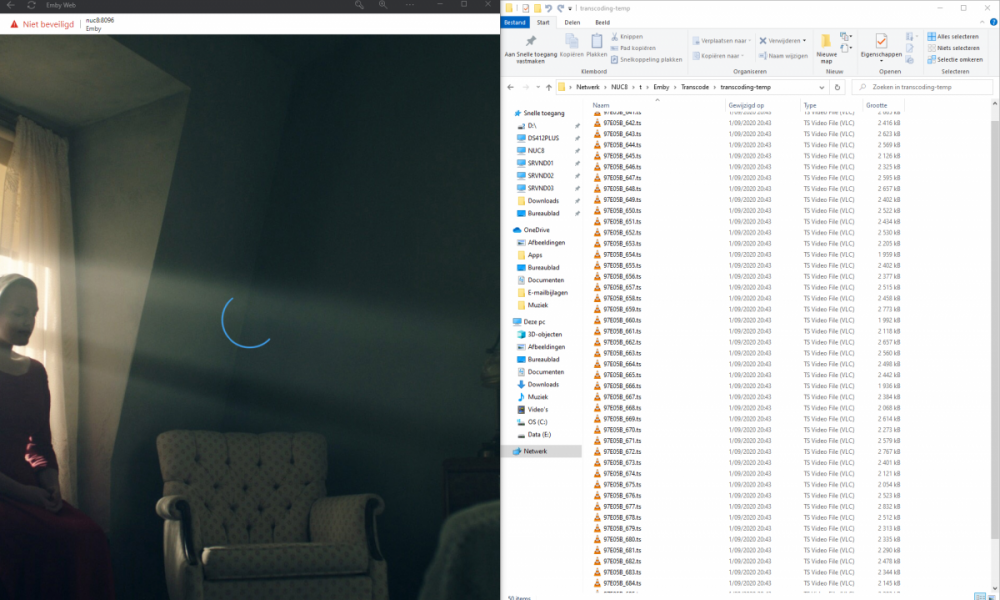Open address bar history dropdown
1000x600 pixels.
(821, 87)
